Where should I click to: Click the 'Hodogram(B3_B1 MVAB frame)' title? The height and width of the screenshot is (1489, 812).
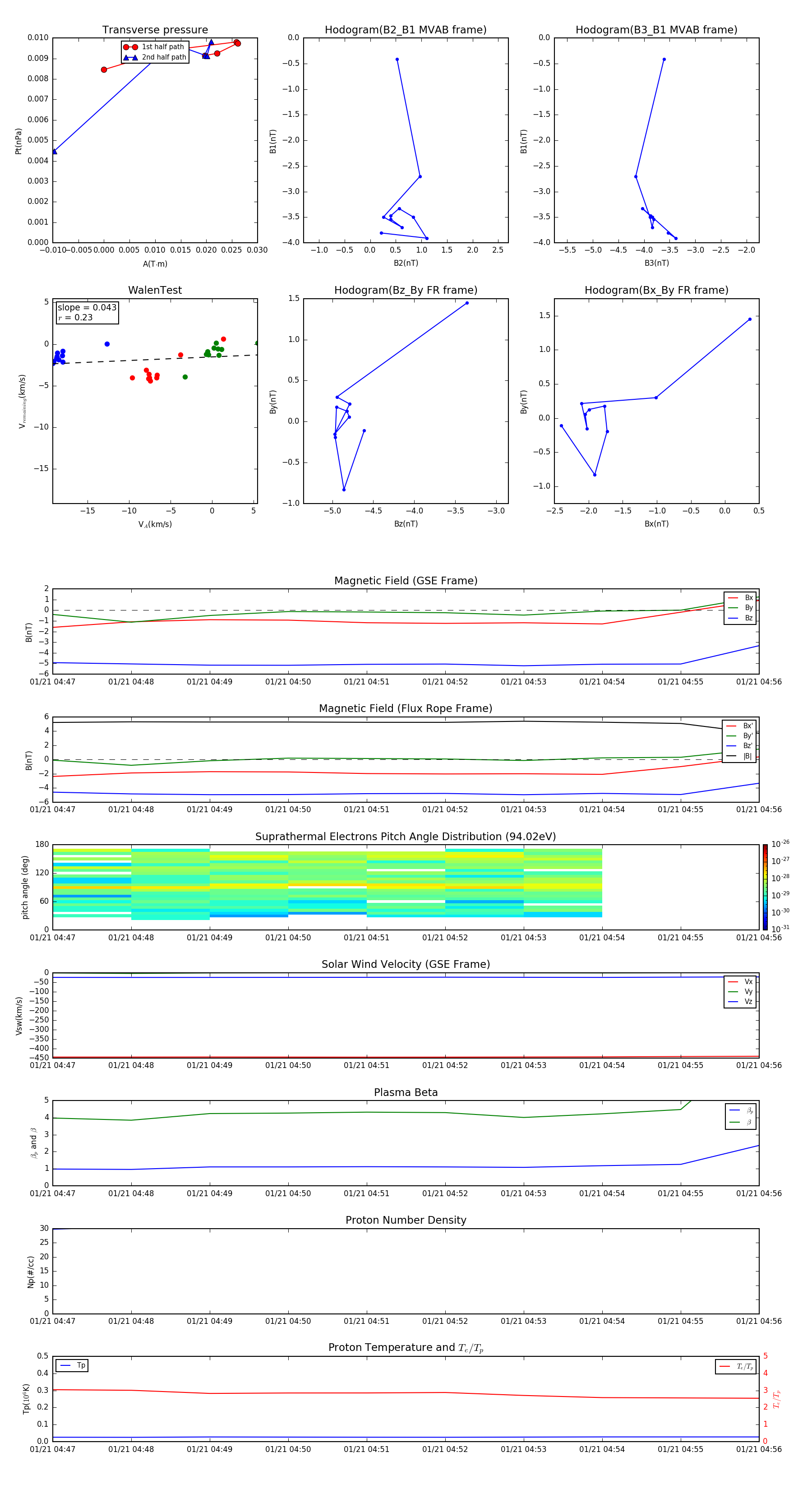coord(656,30)
